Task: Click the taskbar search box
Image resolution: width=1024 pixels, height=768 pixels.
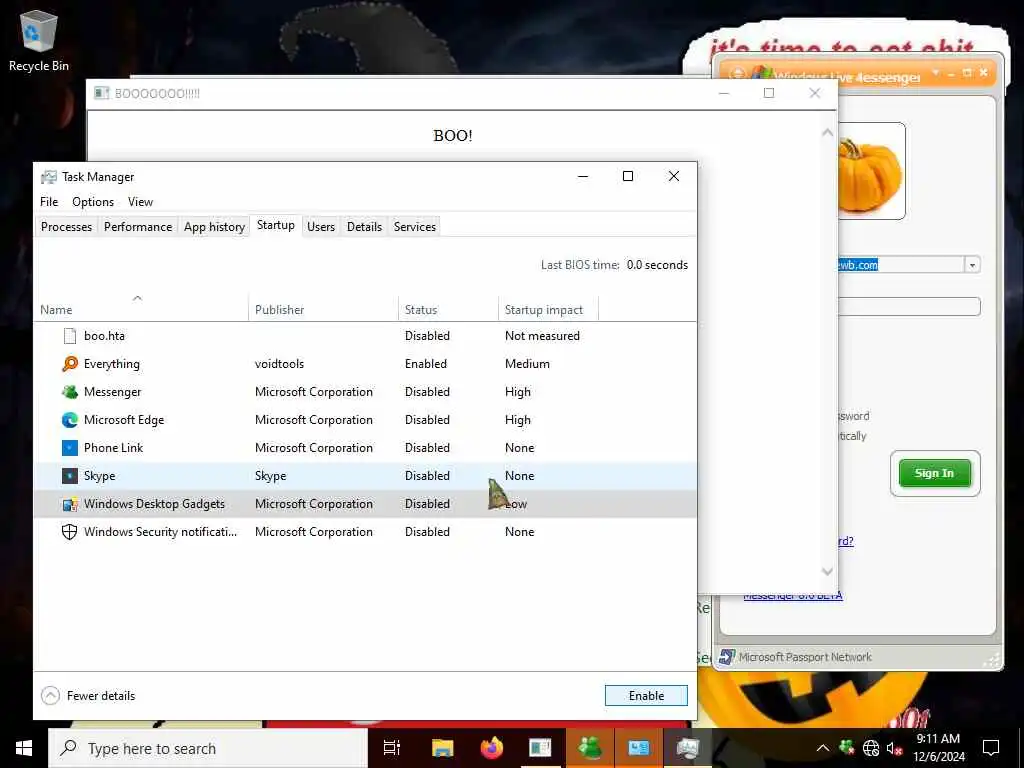Action: [x=208, y=748]
